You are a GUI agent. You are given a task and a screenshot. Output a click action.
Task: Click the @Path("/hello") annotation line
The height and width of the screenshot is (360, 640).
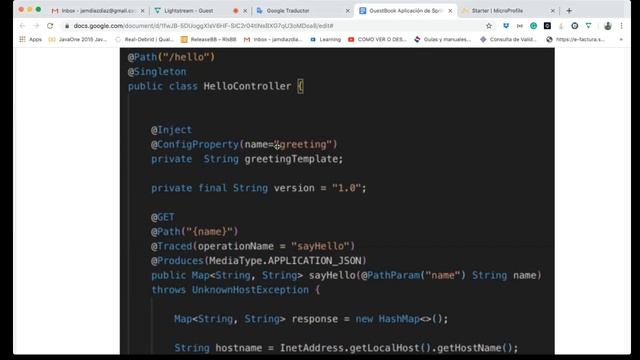click(x=171, y=57)
